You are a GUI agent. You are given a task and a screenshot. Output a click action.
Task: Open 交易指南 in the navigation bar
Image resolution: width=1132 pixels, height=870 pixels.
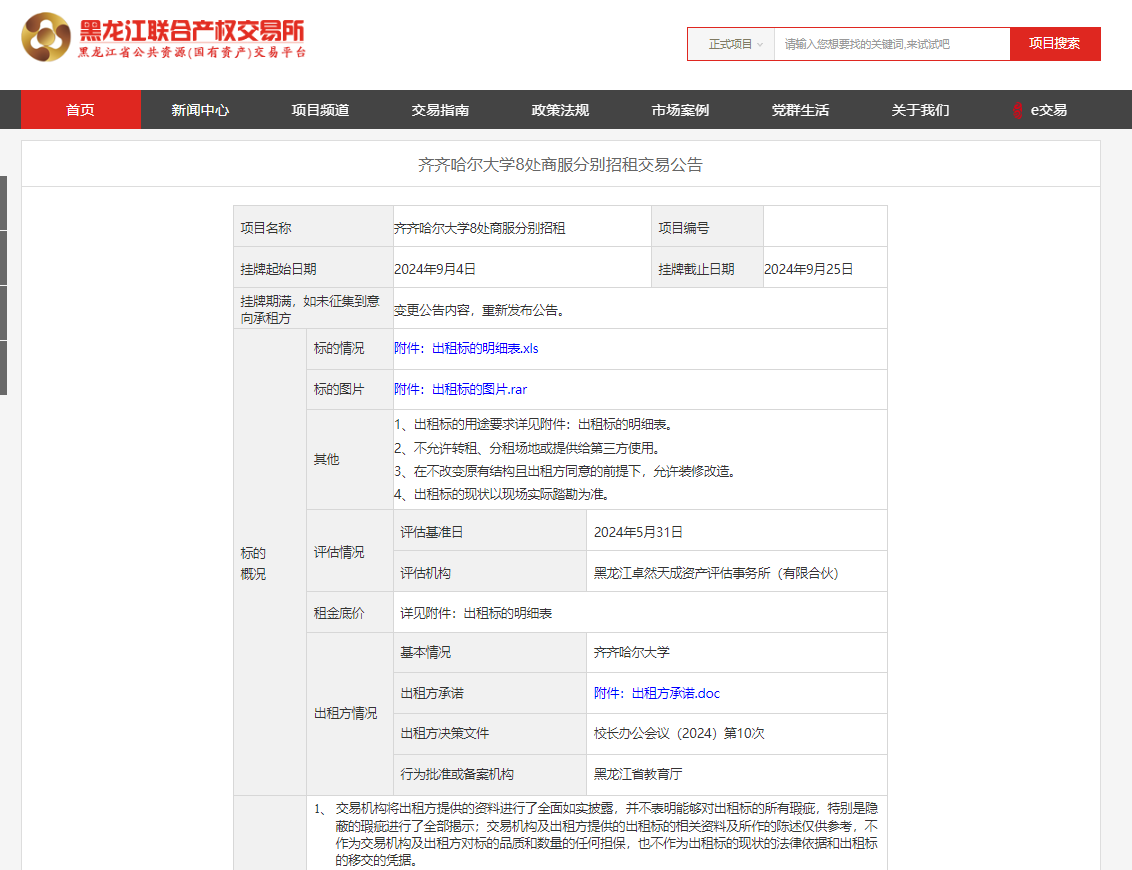pos(440,110)
